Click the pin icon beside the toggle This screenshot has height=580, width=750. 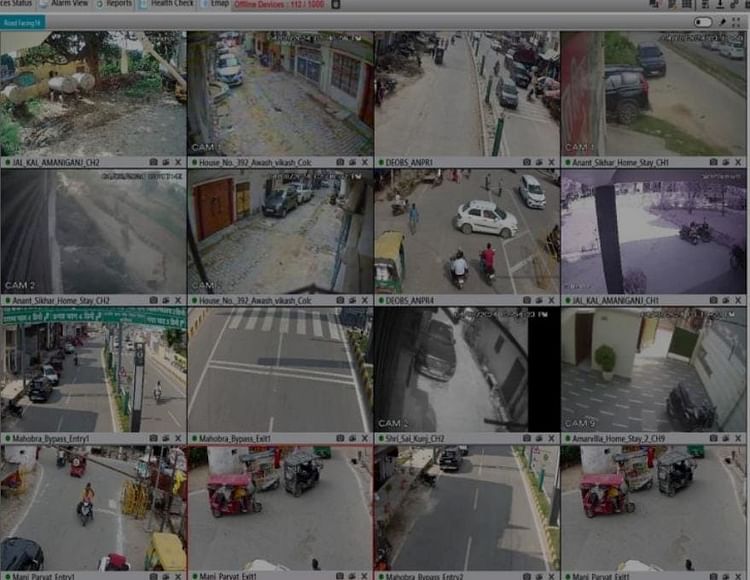[x=723, y=22]
